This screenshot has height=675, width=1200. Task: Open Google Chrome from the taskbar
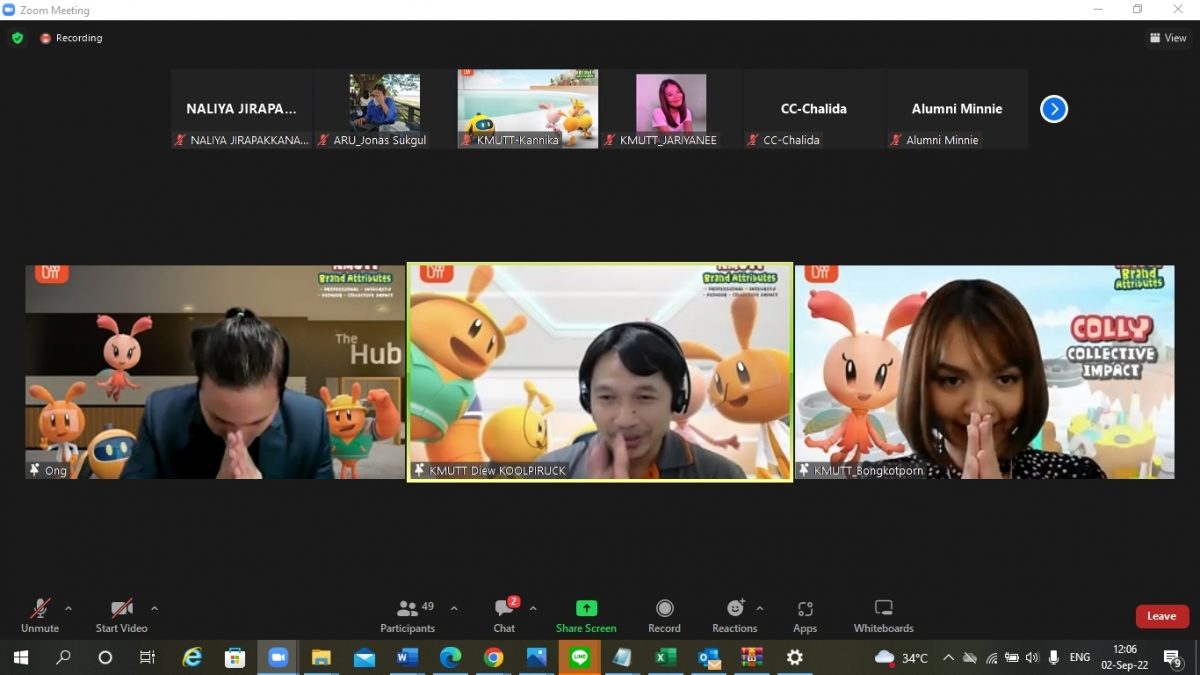pyautogui.click(x=493, y=657)
